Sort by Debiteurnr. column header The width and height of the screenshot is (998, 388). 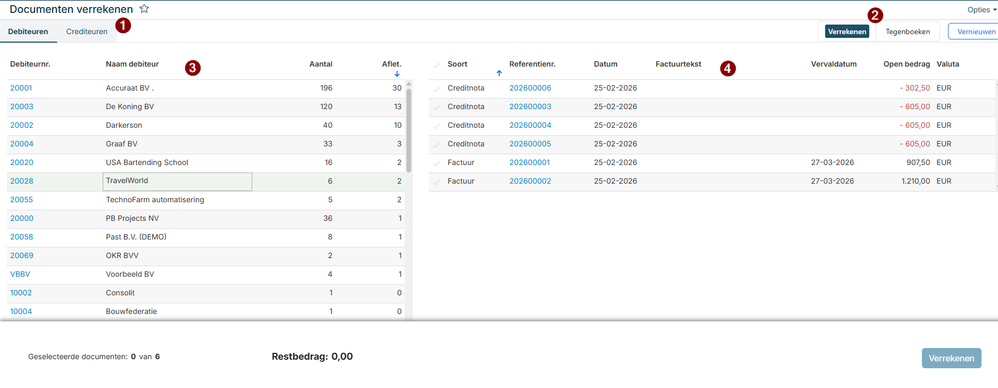click(30, 64)
